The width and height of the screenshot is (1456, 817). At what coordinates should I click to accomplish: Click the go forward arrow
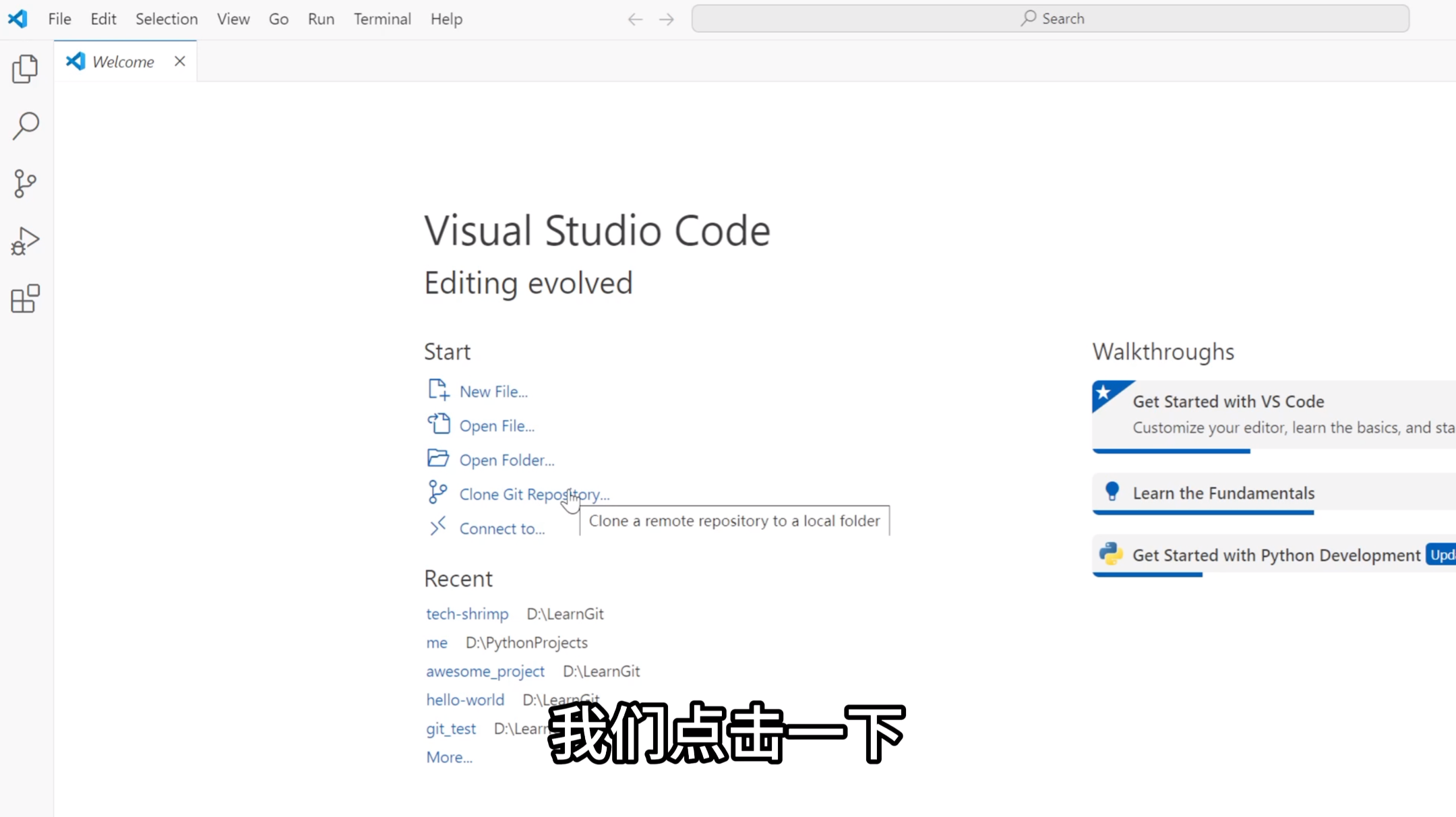pos(667,19)
